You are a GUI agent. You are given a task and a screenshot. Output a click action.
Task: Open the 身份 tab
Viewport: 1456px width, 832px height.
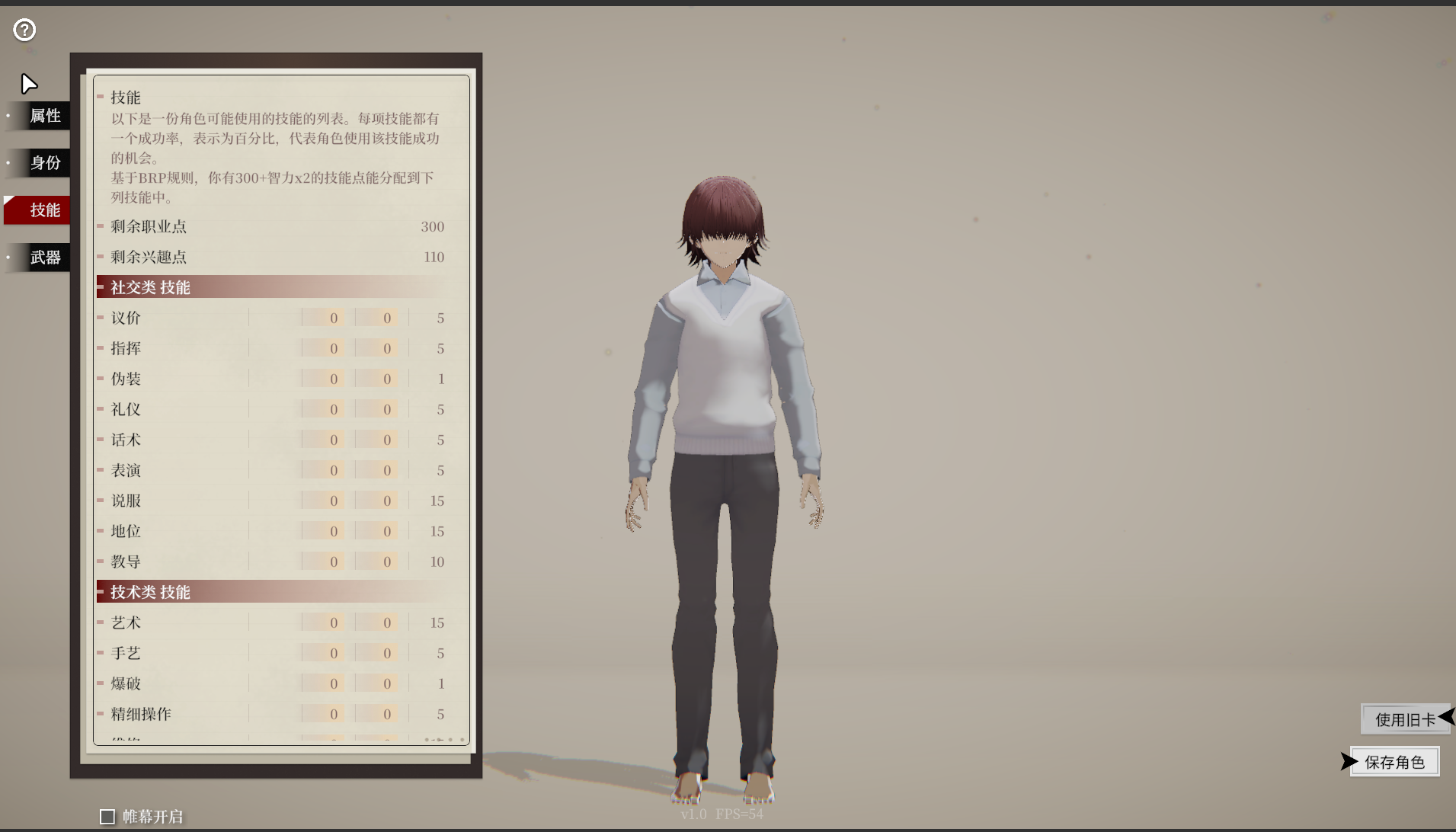(x=44, y=163)
